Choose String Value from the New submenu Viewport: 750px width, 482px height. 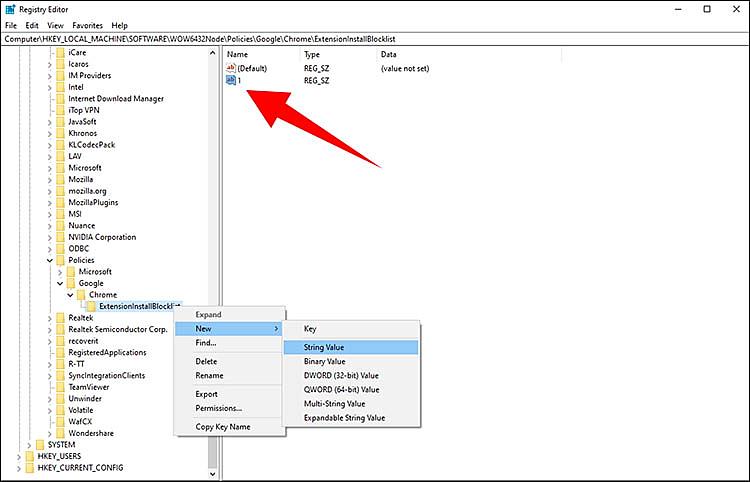coord(351,347)
